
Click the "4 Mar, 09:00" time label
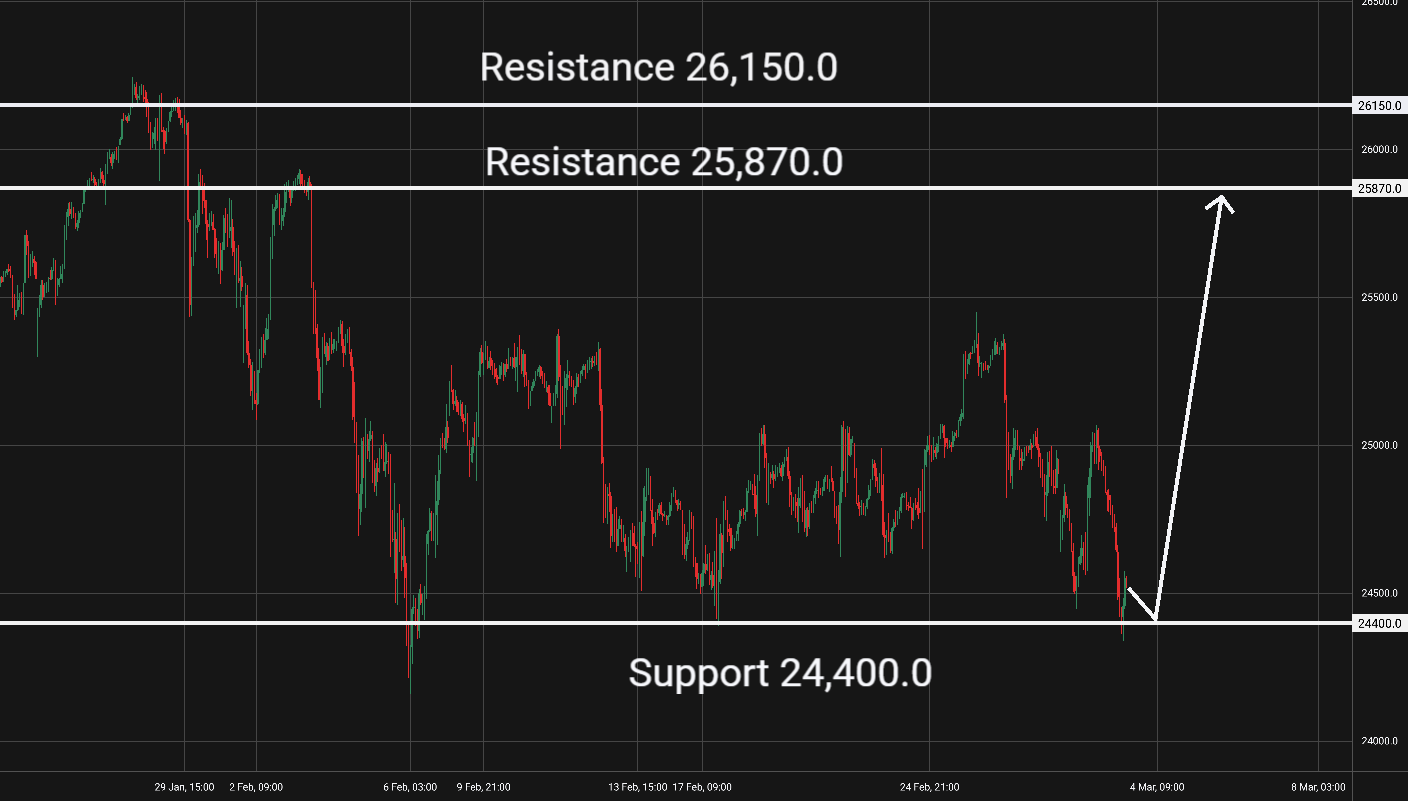pyautogui.click(x=1157, y=787)
